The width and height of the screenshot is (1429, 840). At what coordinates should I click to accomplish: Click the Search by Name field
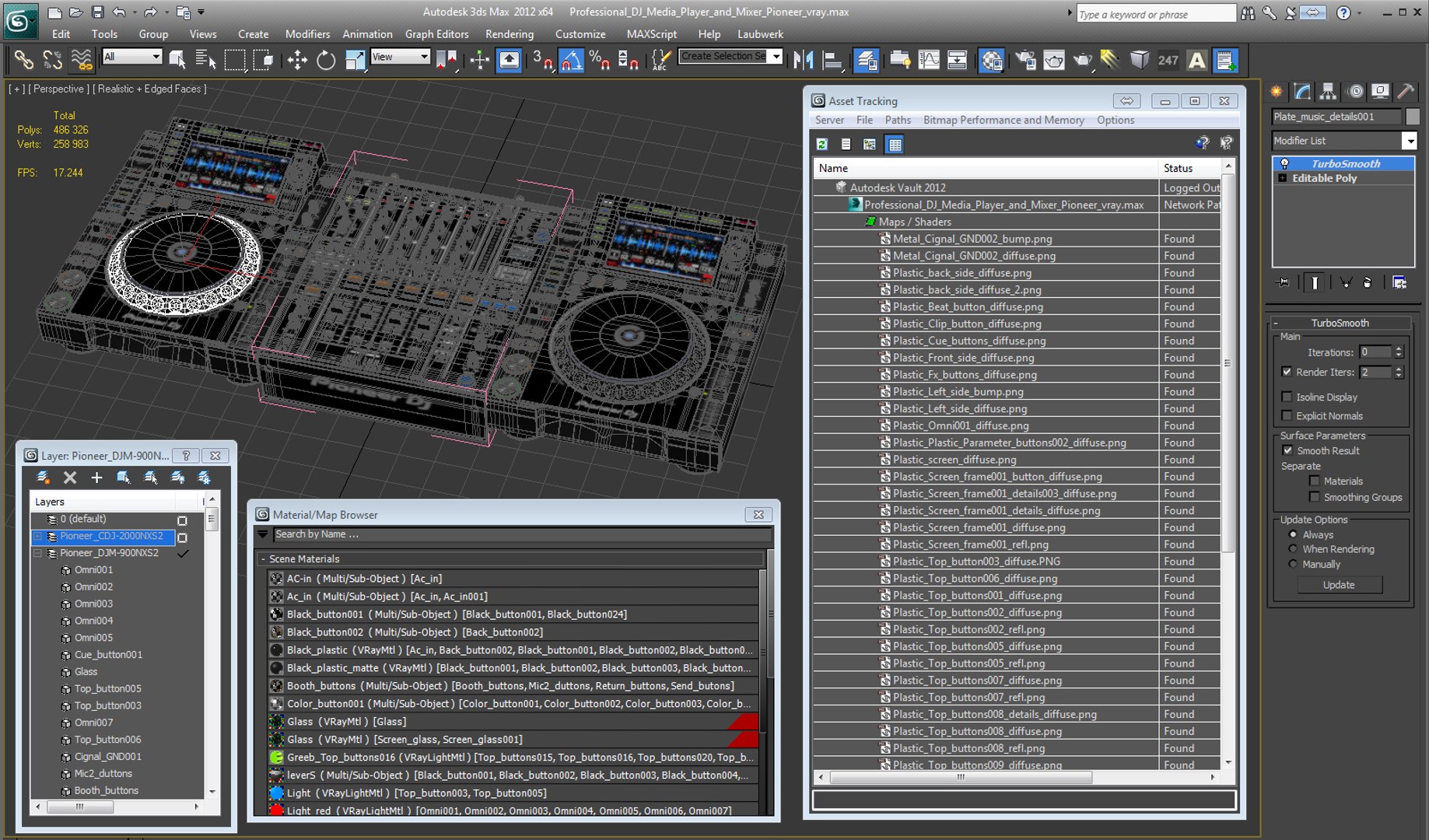point(521,534)
